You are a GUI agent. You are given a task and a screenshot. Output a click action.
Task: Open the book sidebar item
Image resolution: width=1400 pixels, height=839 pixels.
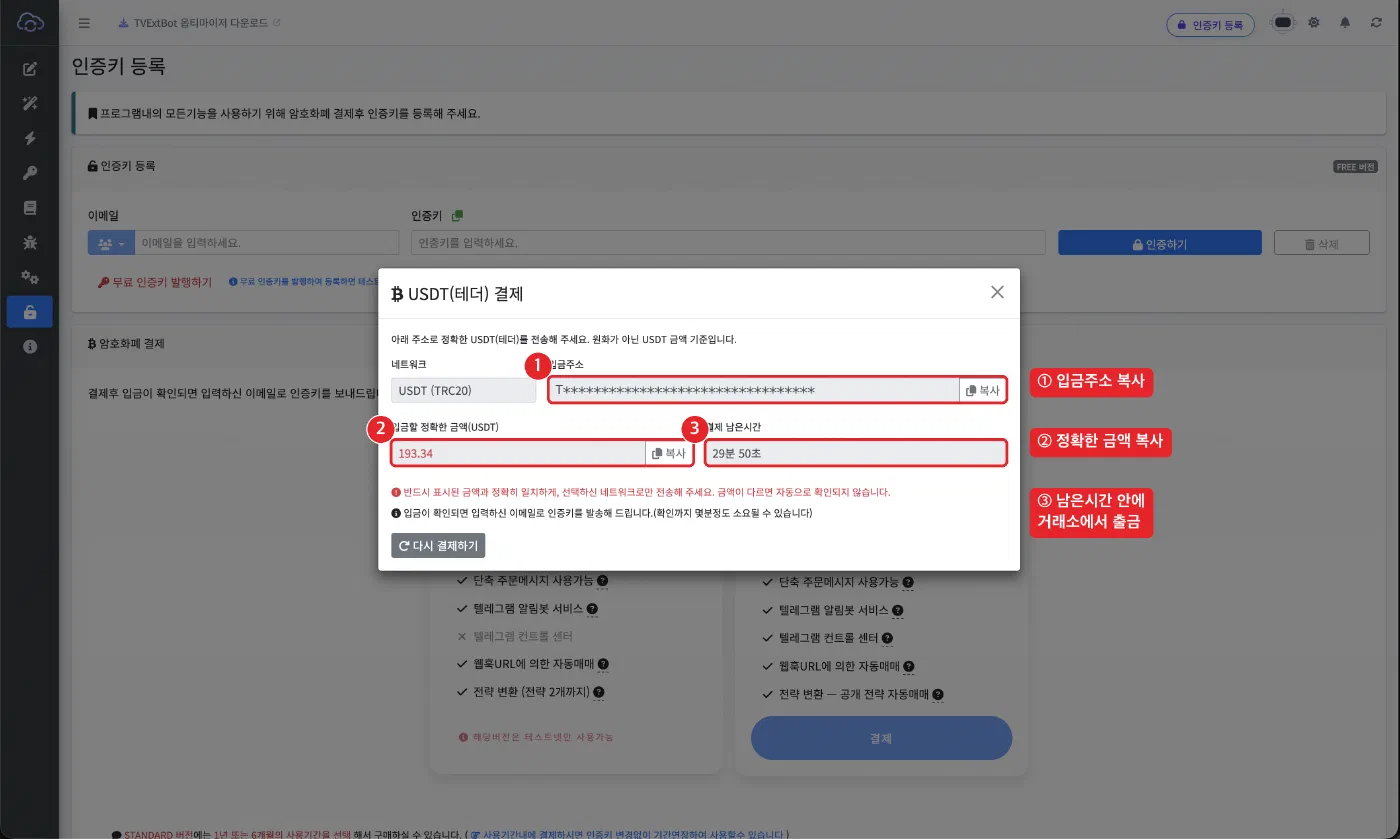pyautogui.click(x=30, y=208)
